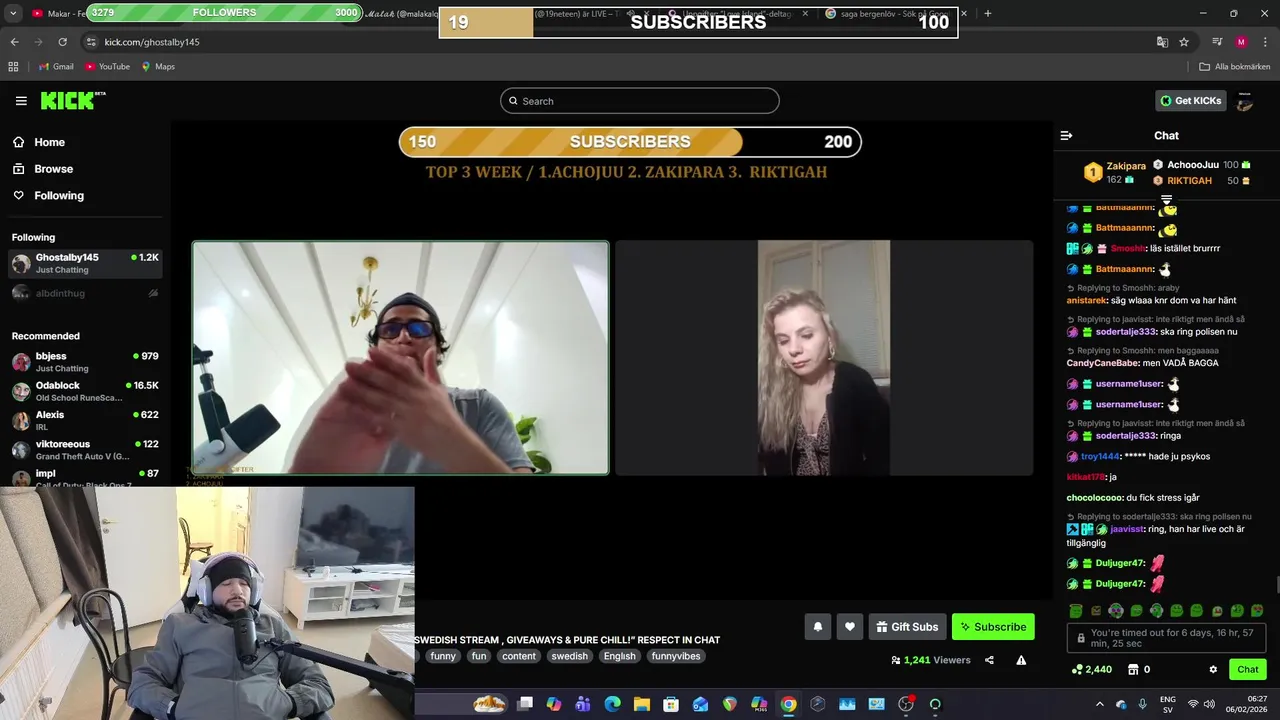Select the fun tag
This screenshot has width=1280, height=720.
[479, 656]
